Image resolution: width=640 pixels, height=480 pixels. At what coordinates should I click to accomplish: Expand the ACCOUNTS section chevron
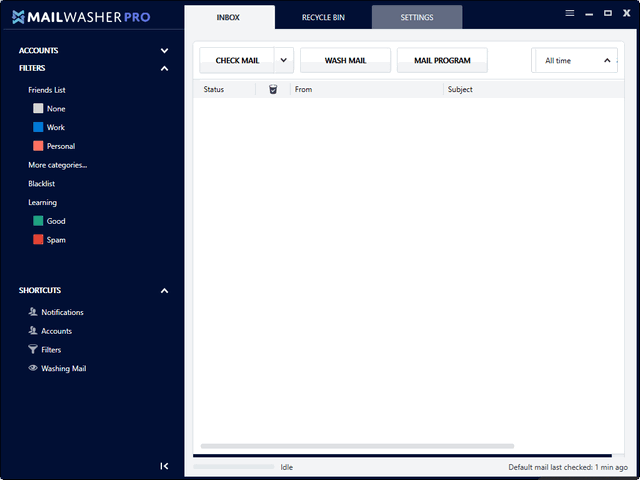pyautogui.click(x=164, y=51)
